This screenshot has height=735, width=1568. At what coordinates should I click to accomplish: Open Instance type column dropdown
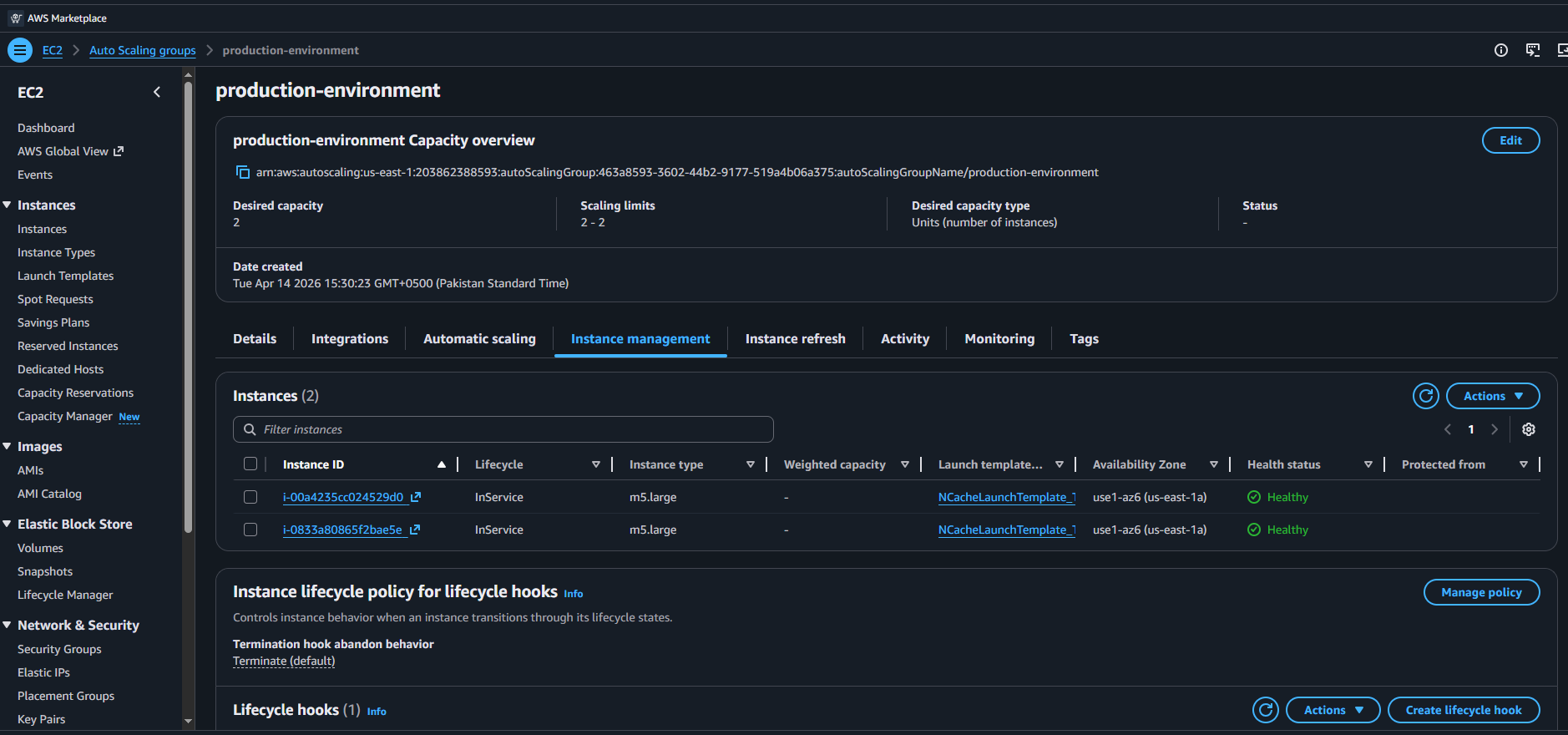pyautogui.click(x=751, y=464)
